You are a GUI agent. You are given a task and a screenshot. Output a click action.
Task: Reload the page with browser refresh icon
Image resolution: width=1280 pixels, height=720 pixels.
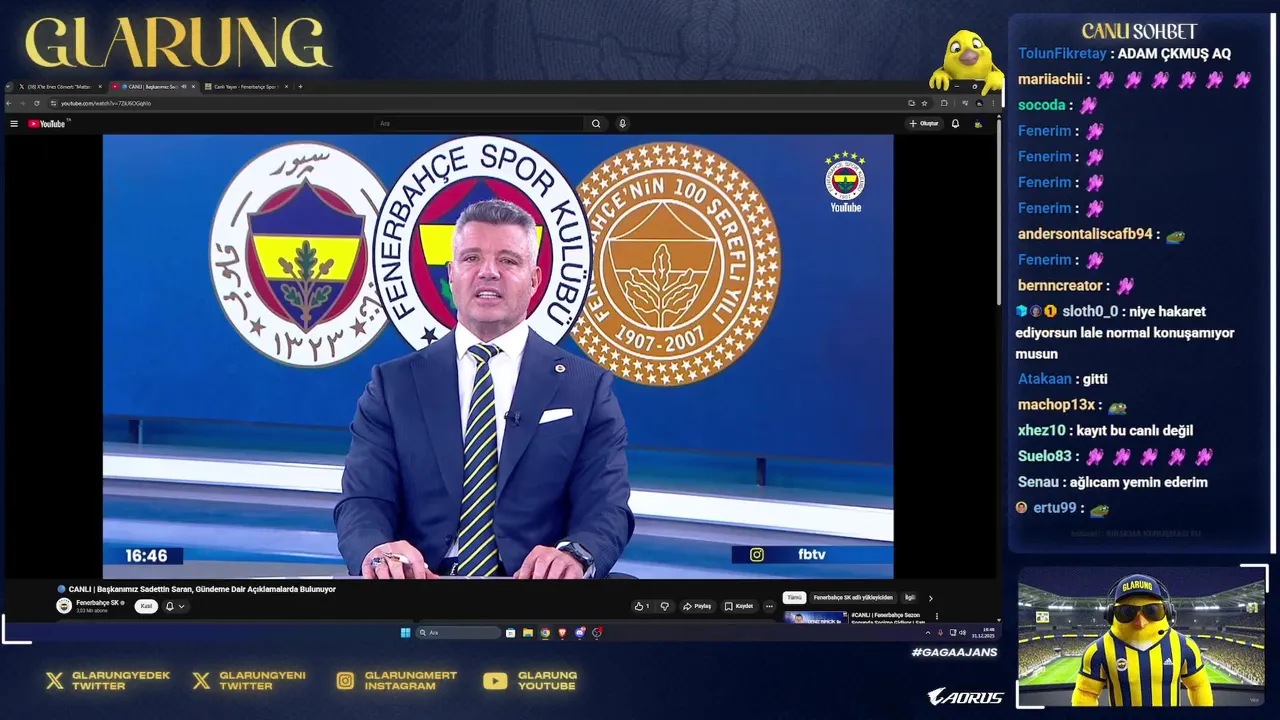[x=37, y=103]
